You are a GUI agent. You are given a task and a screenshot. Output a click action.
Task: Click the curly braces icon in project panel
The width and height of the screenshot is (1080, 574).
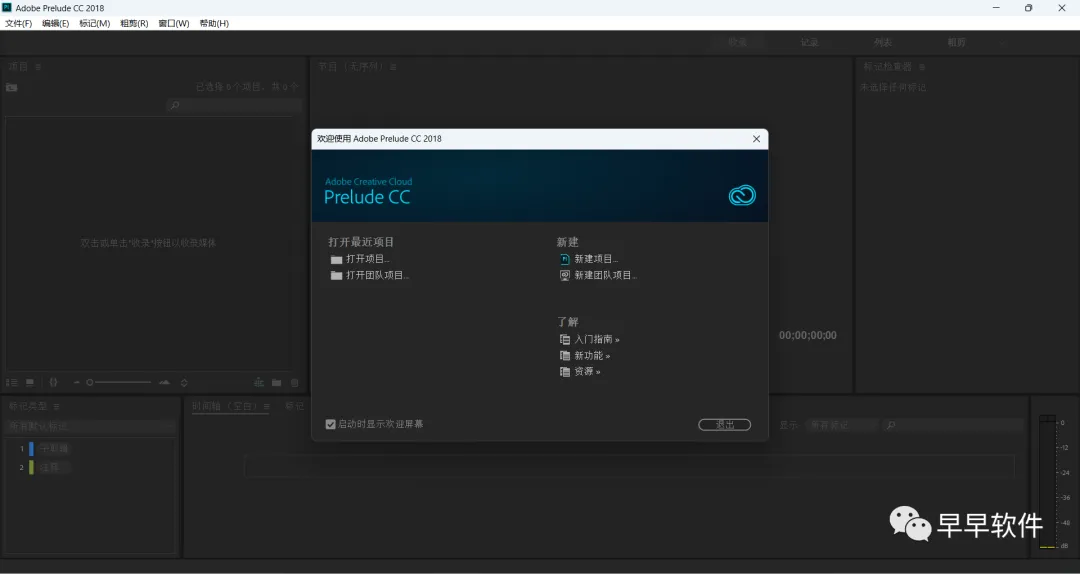tap(54, 382)
